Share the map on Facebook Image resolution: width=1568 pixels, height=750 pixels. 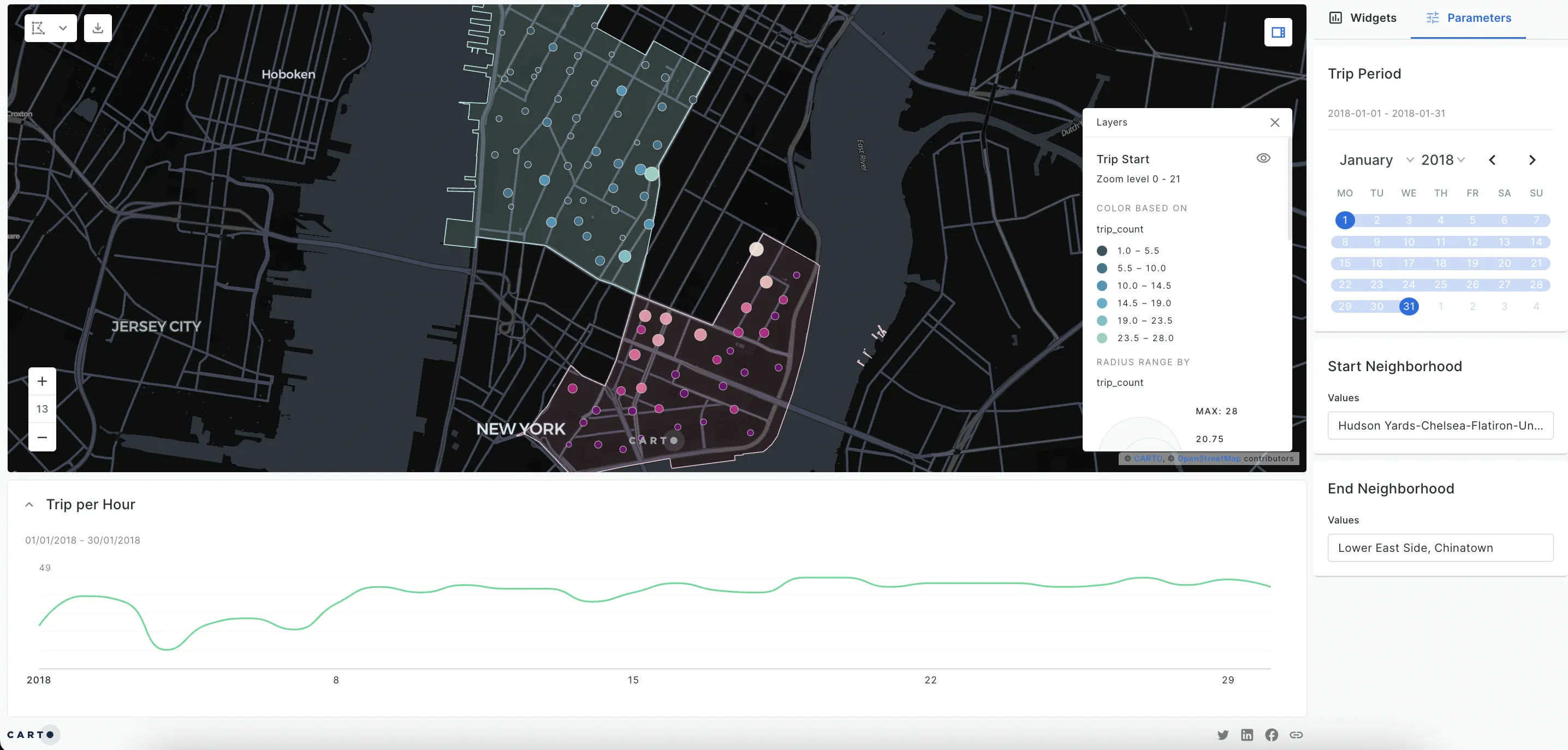[1272, 734]
